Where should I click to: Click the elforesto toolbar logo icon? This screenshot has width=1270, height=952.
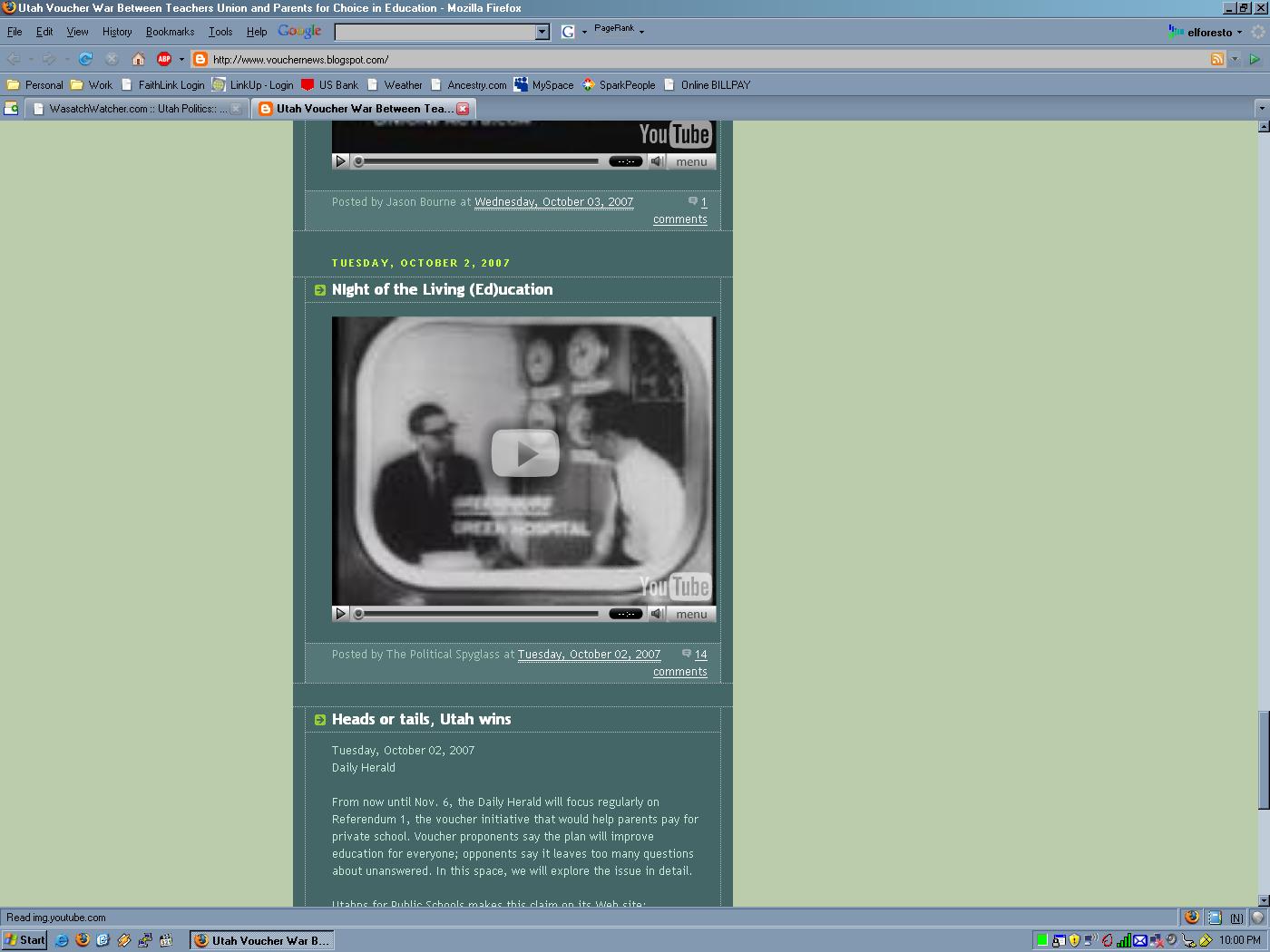point(1177,32)
